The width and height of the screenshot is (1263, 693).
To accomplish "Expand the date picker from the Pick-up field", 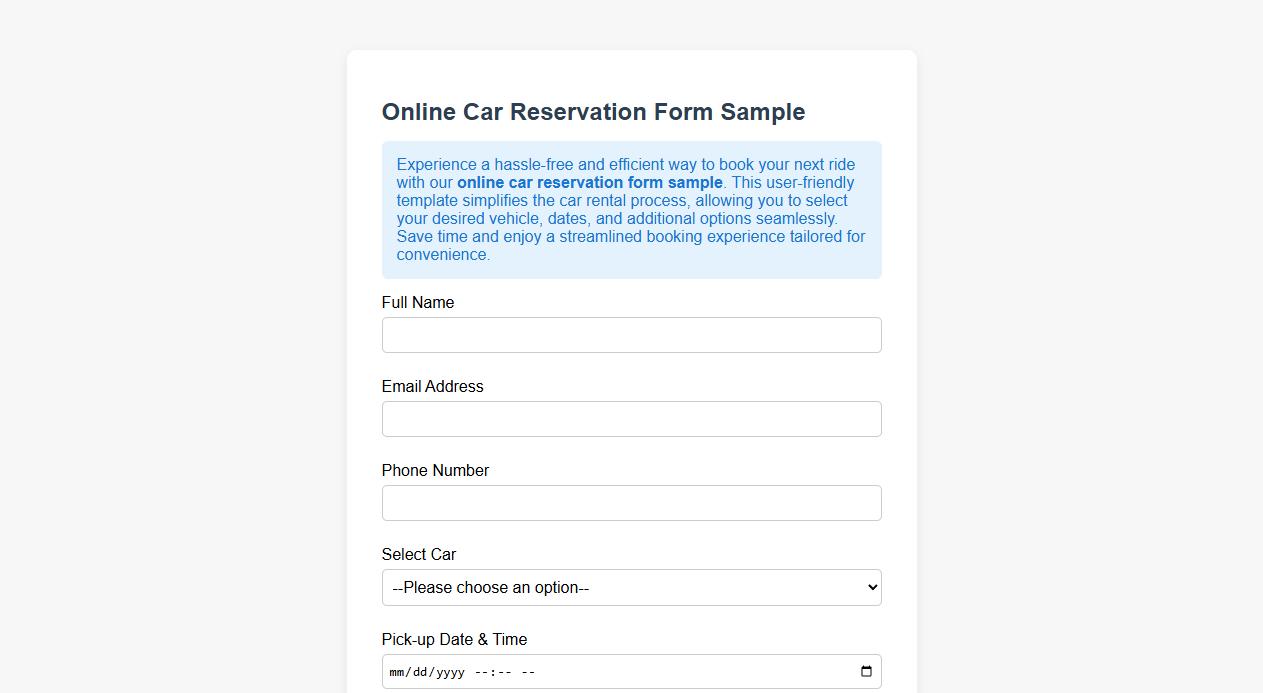I will coord(864,671).
